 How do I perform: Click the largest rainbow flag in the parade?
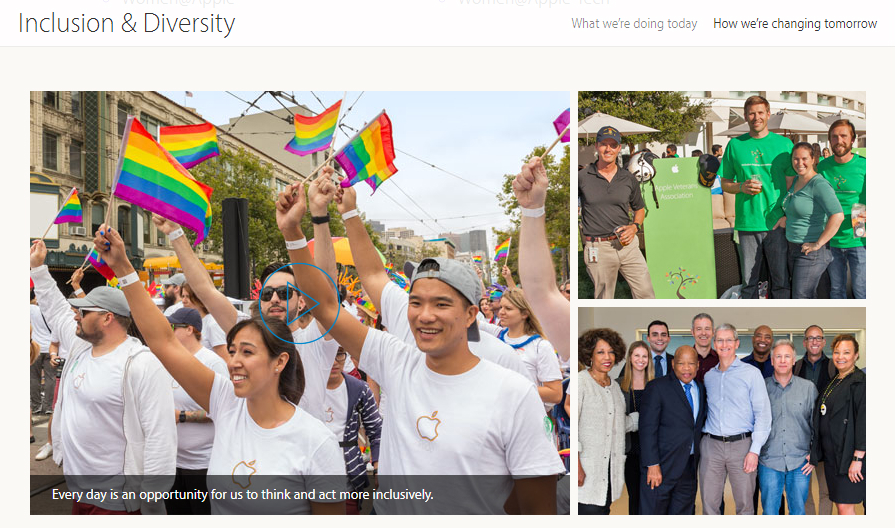click(162, 179)
